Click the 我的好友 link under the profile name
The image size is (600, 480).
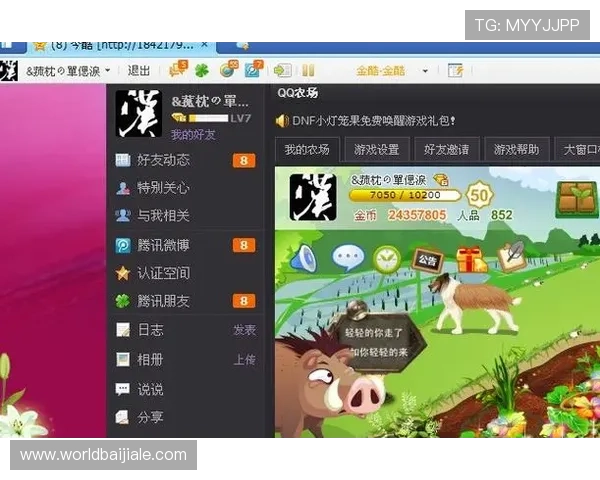tap(193, 135)
